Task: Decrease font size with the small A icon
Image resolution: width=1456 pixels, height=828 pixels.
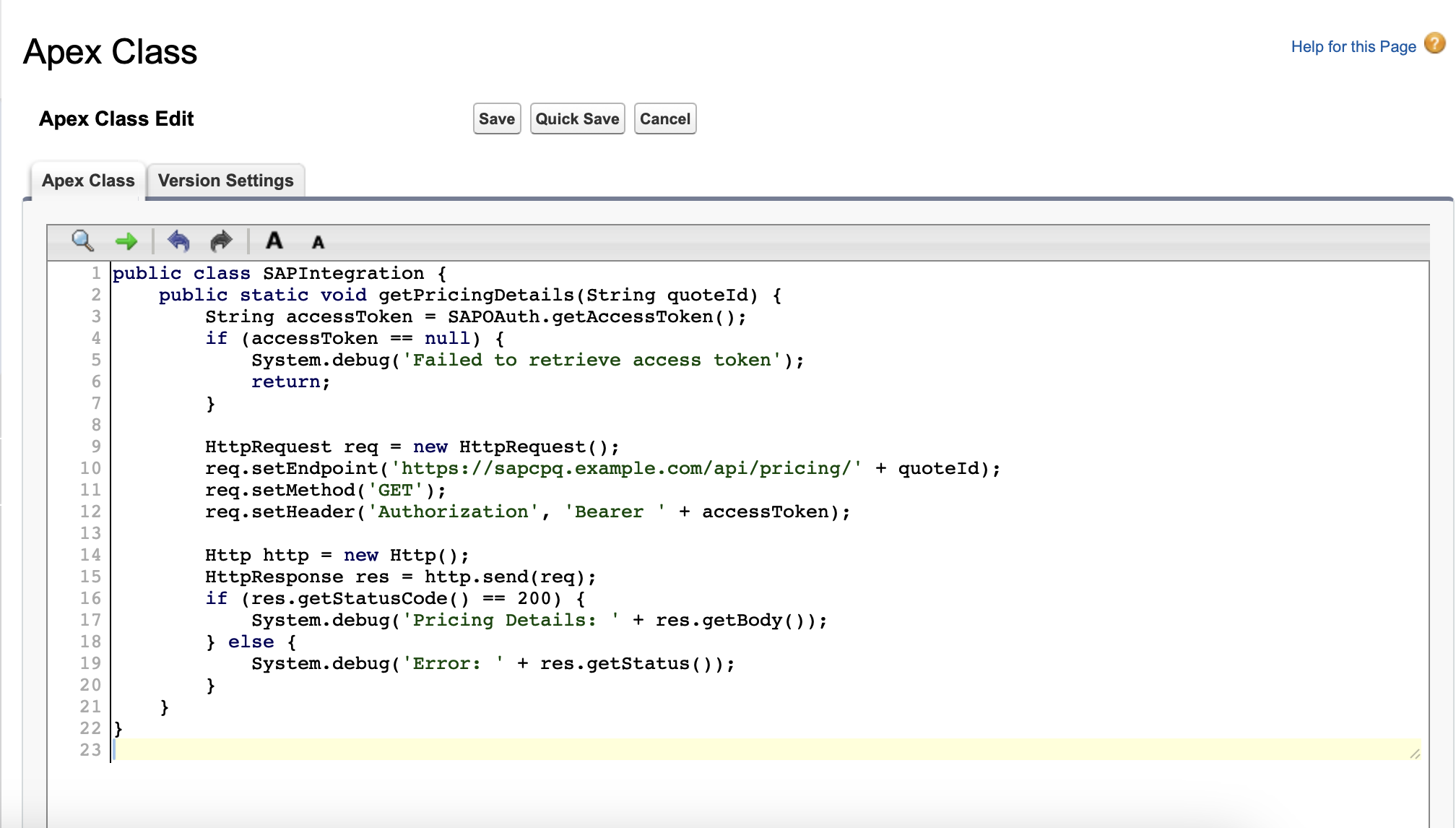Action: 317,243
